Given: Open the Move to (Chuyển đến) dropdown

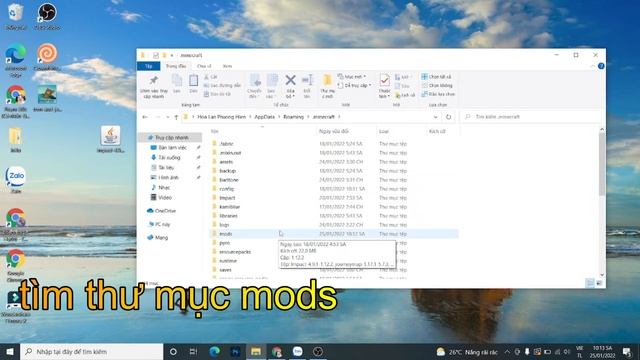Looking at the screenshot, I should pos(254,86).
